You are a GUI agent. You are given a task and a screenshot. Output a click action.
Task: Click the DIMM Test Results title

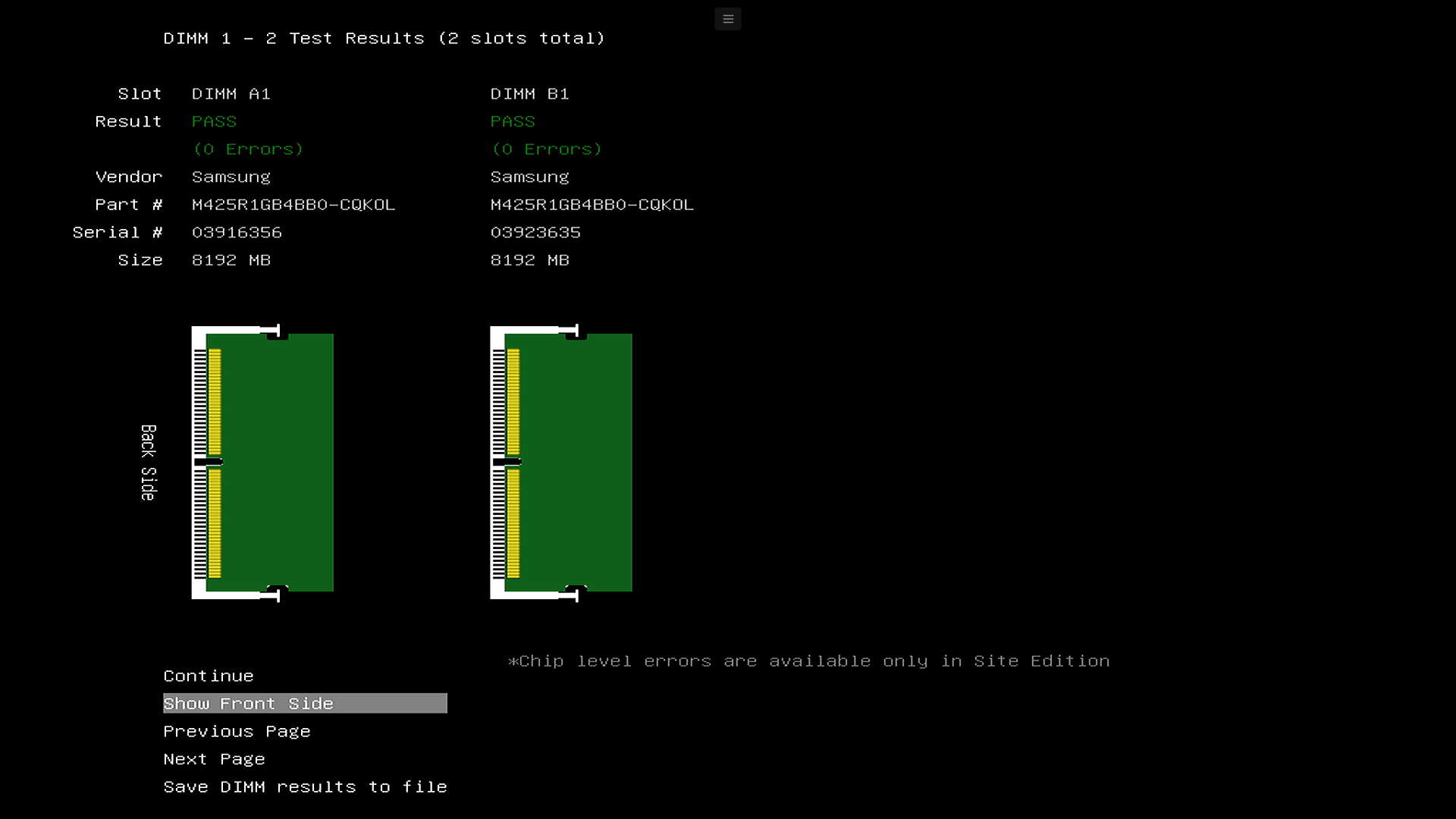384,39
